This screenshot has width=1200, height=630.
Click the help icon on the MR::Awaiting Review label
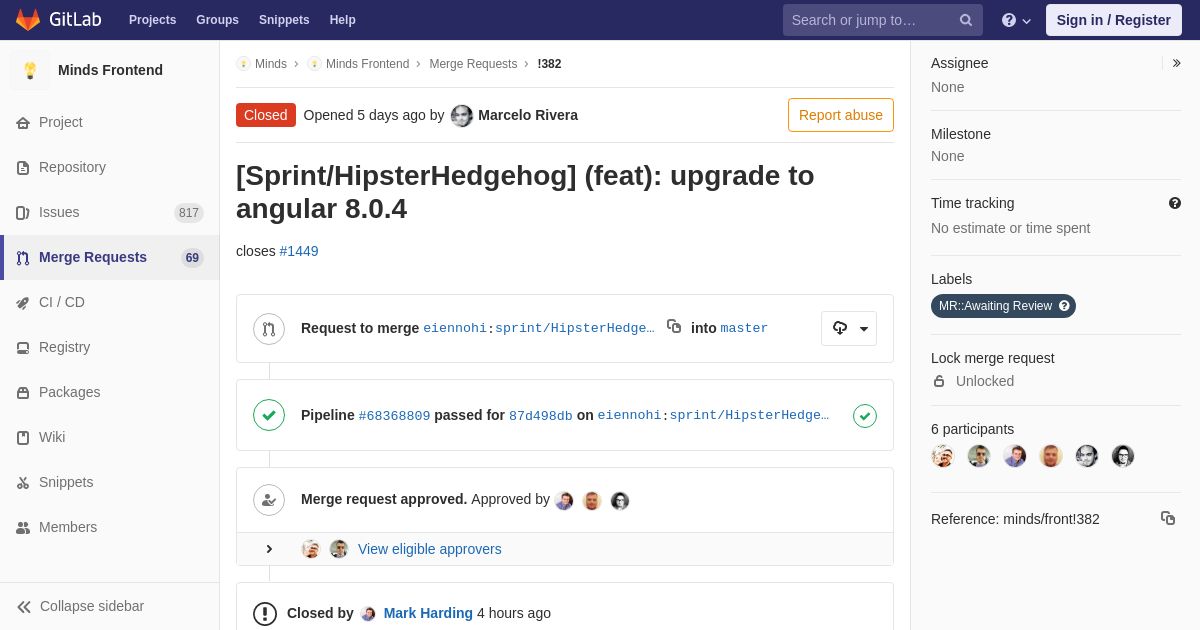[x=1064, y=306]
